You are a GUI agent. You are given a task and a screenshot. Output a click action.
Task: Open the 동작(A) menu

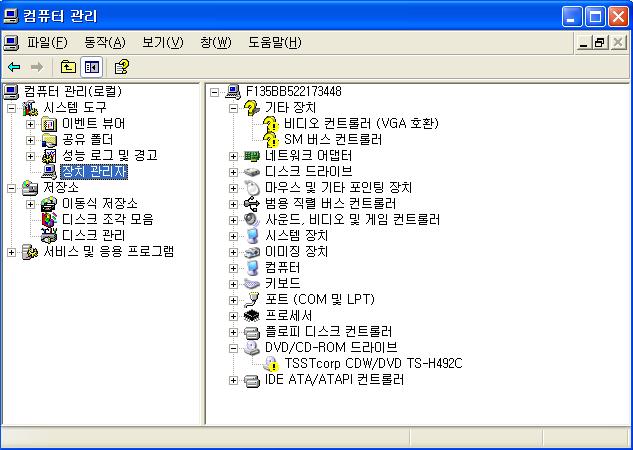[105, 42]
